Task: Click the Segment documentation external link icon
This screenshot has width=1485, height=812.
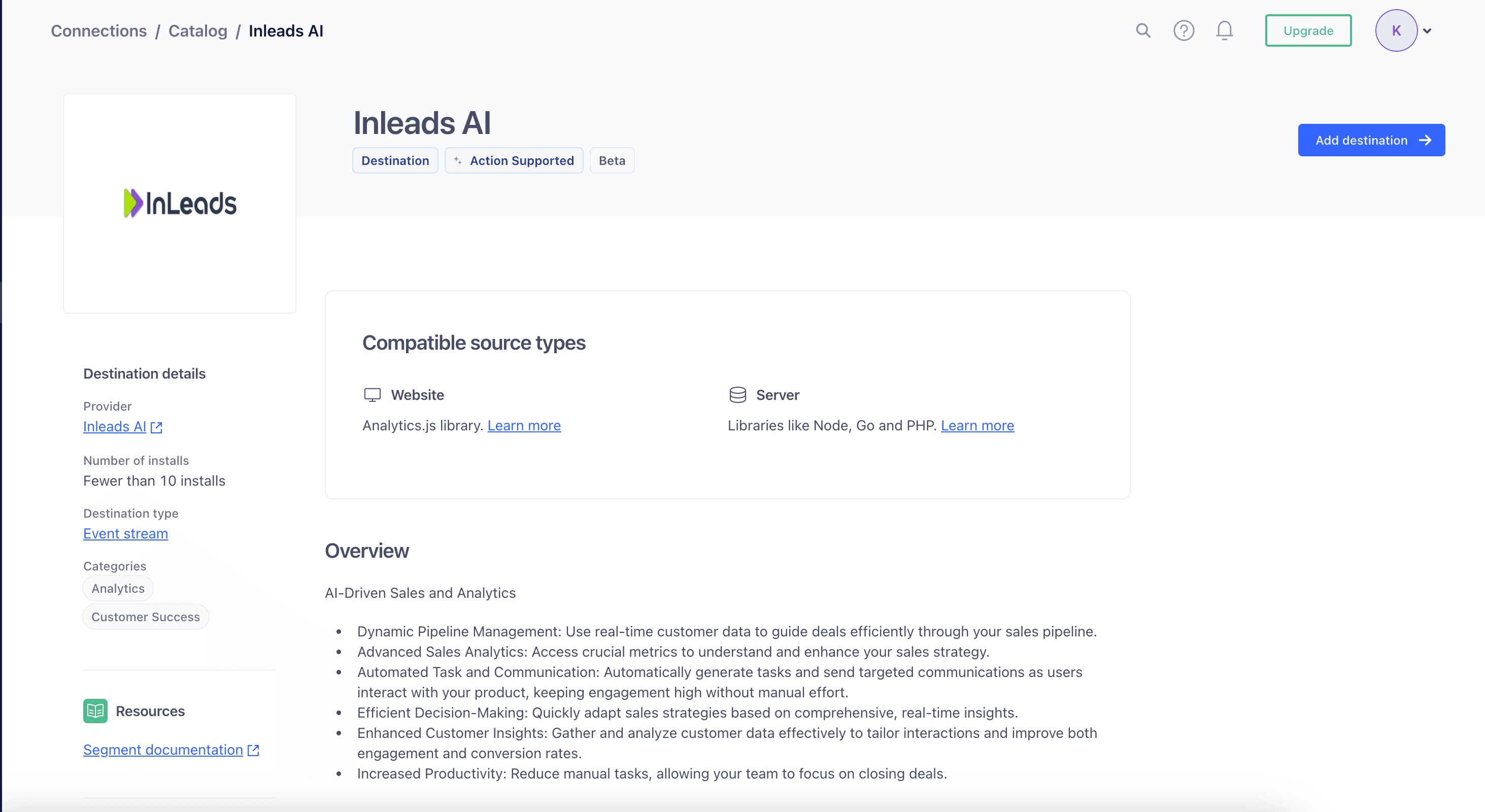Action: 253,749
